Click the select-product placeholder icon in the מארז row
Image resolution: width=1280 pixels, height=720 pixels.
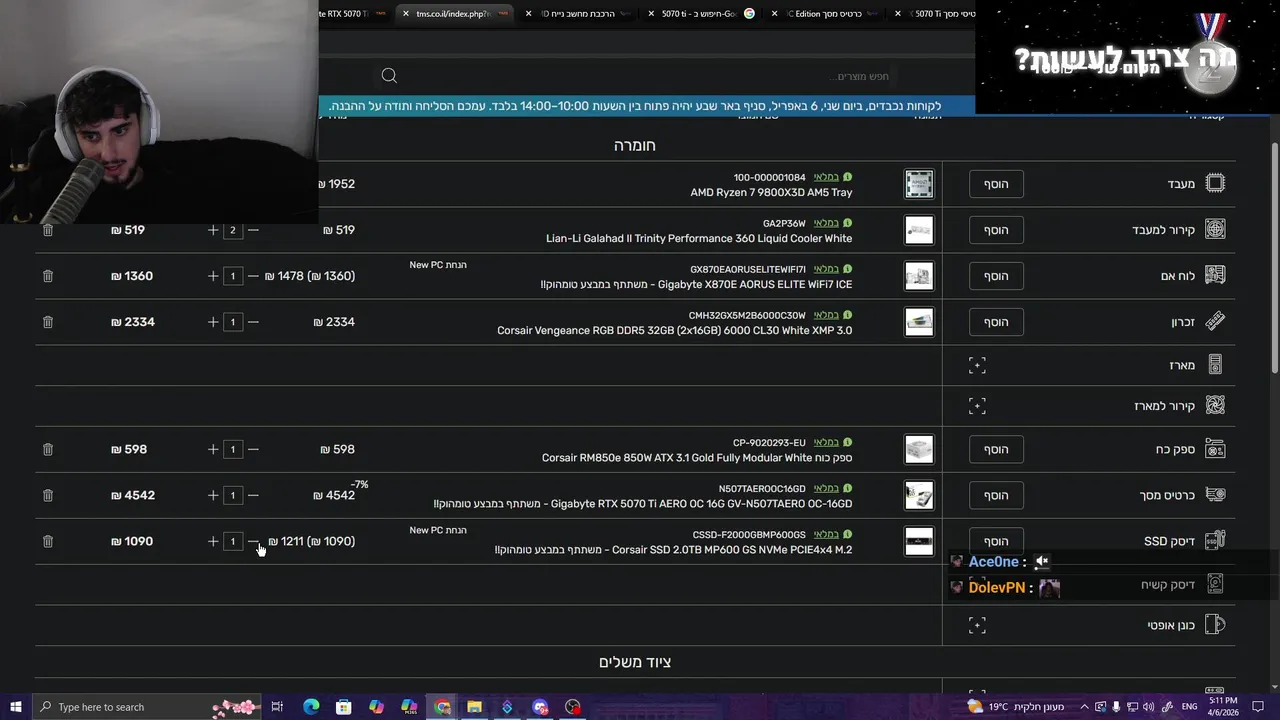[977, 365]
